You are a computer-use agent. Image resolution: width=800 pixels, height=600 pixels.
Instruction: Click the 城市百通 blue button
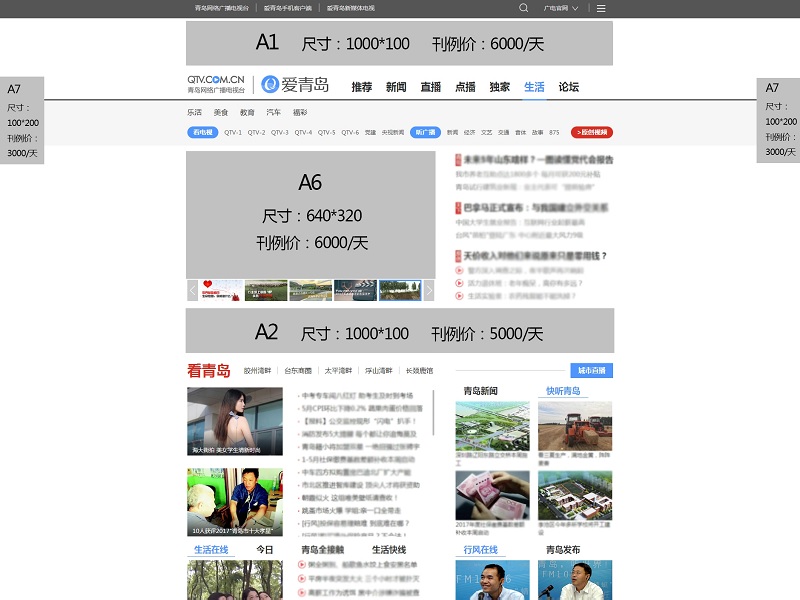(591, 370)
